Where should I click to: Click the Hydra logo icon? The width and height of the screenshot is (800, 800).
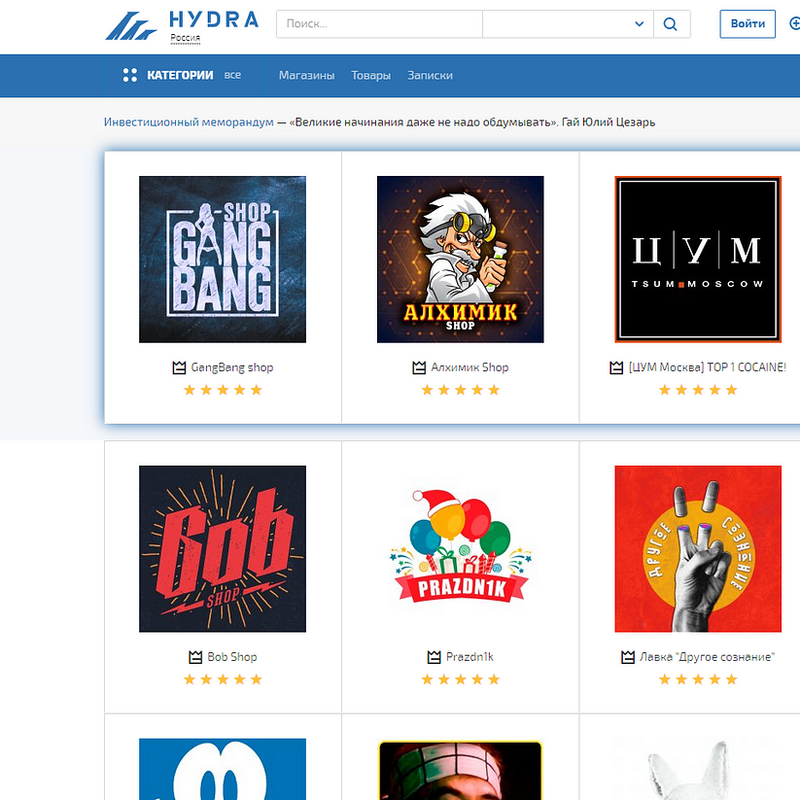point(131,26)
